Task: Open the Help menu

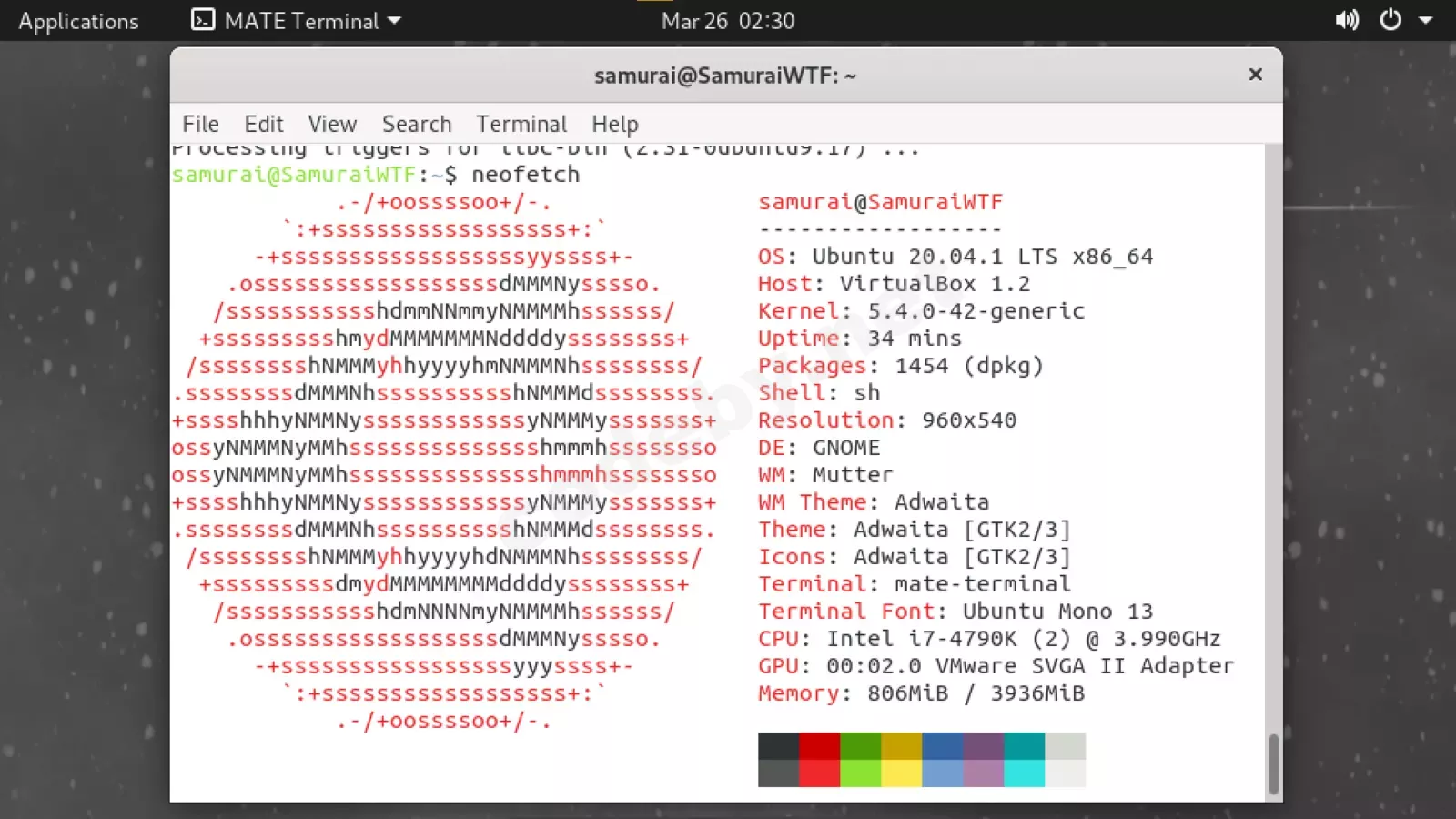Action: pos(615,124)
